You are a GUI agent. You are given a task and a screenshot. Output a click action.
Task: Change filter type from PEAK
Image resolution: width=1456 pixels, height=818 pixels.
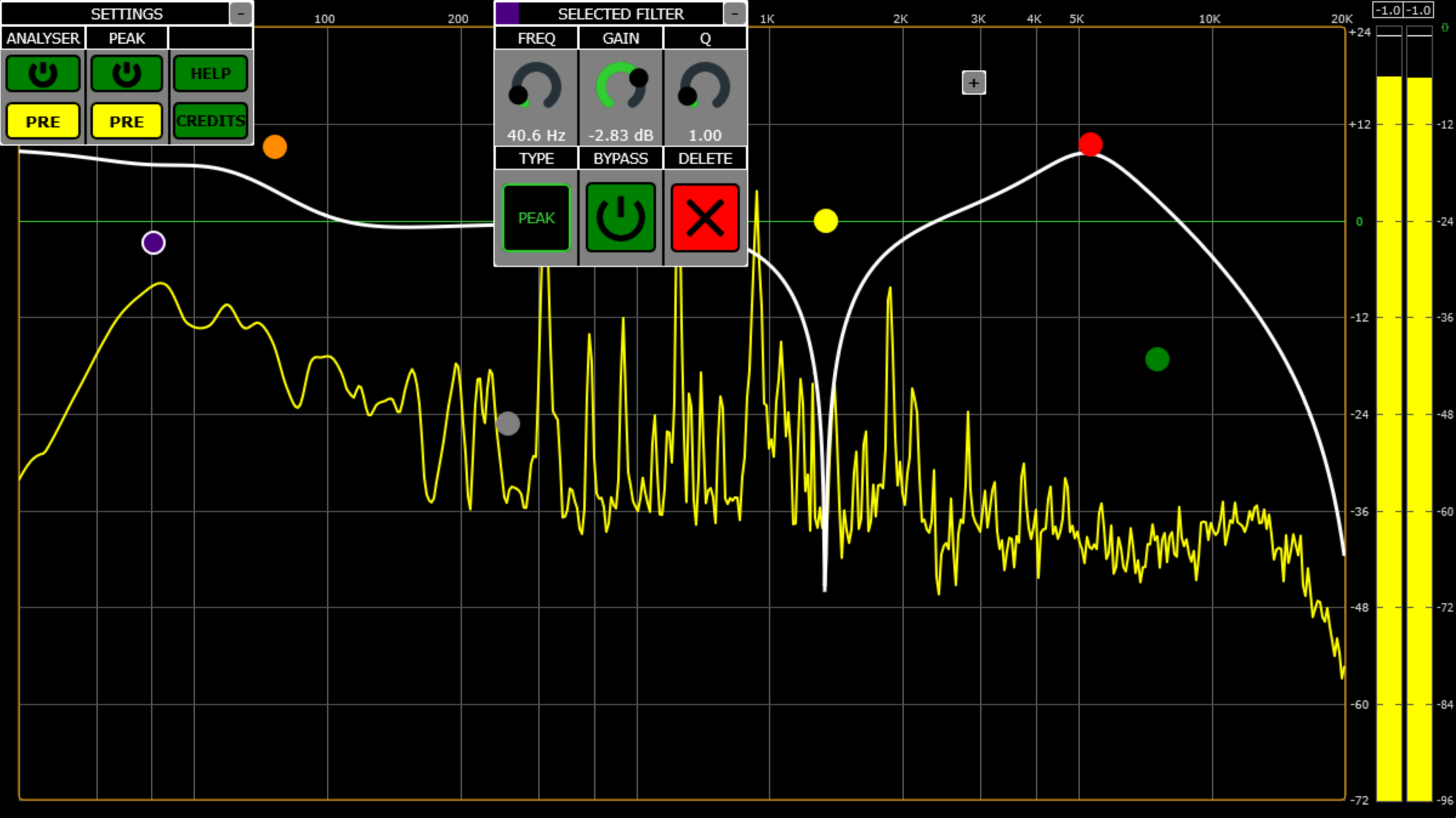coord(537,218)
